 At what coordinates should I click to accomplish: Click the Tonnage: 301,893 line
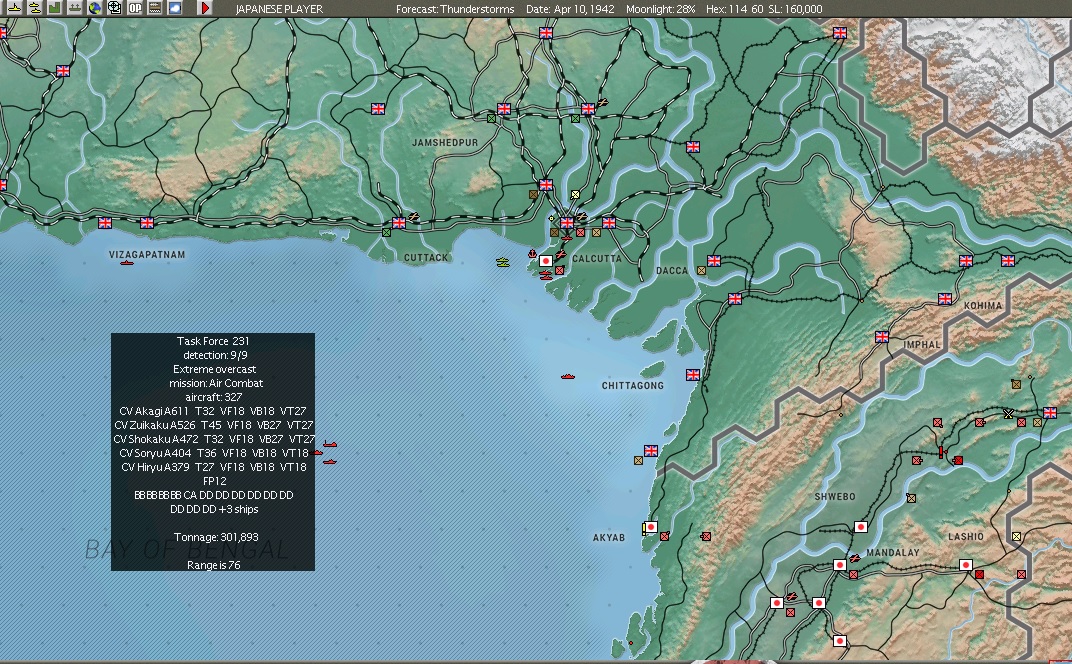[x=216, y=537]
